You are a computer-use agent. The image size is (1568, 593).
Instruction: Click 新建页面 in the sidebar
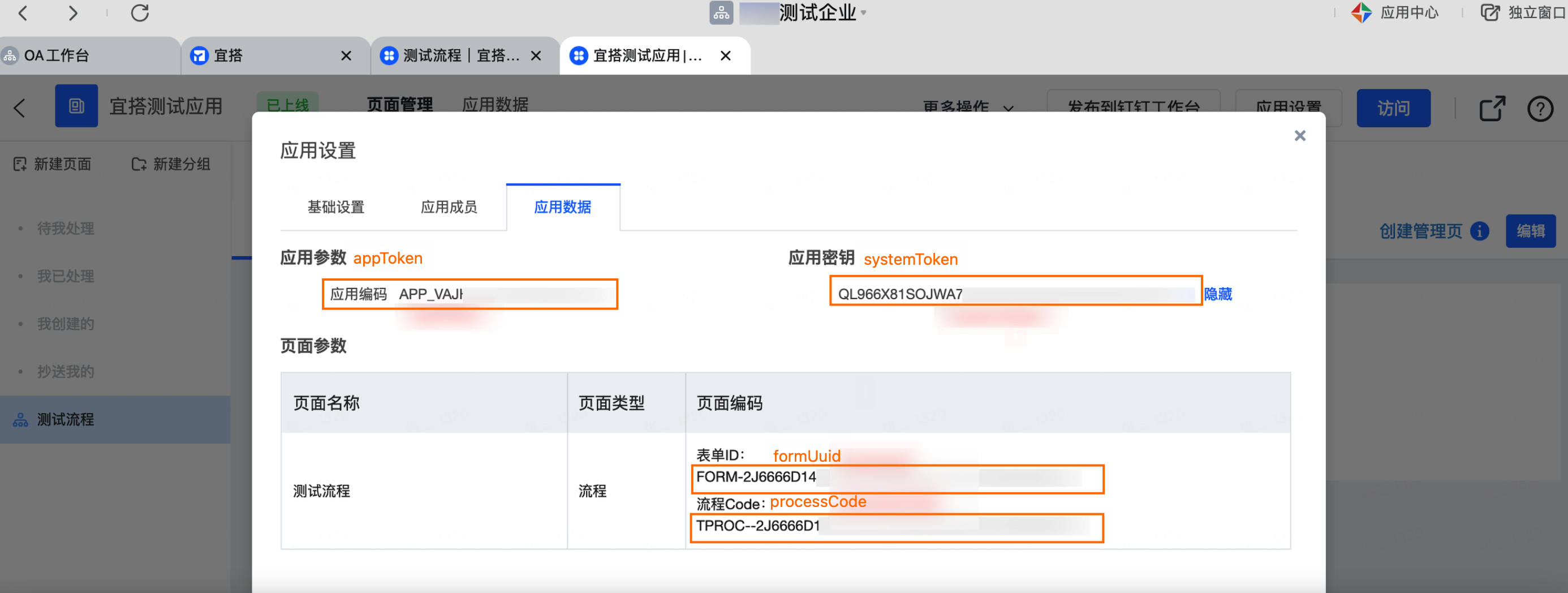pyautogui.click(x=53, y=164)
